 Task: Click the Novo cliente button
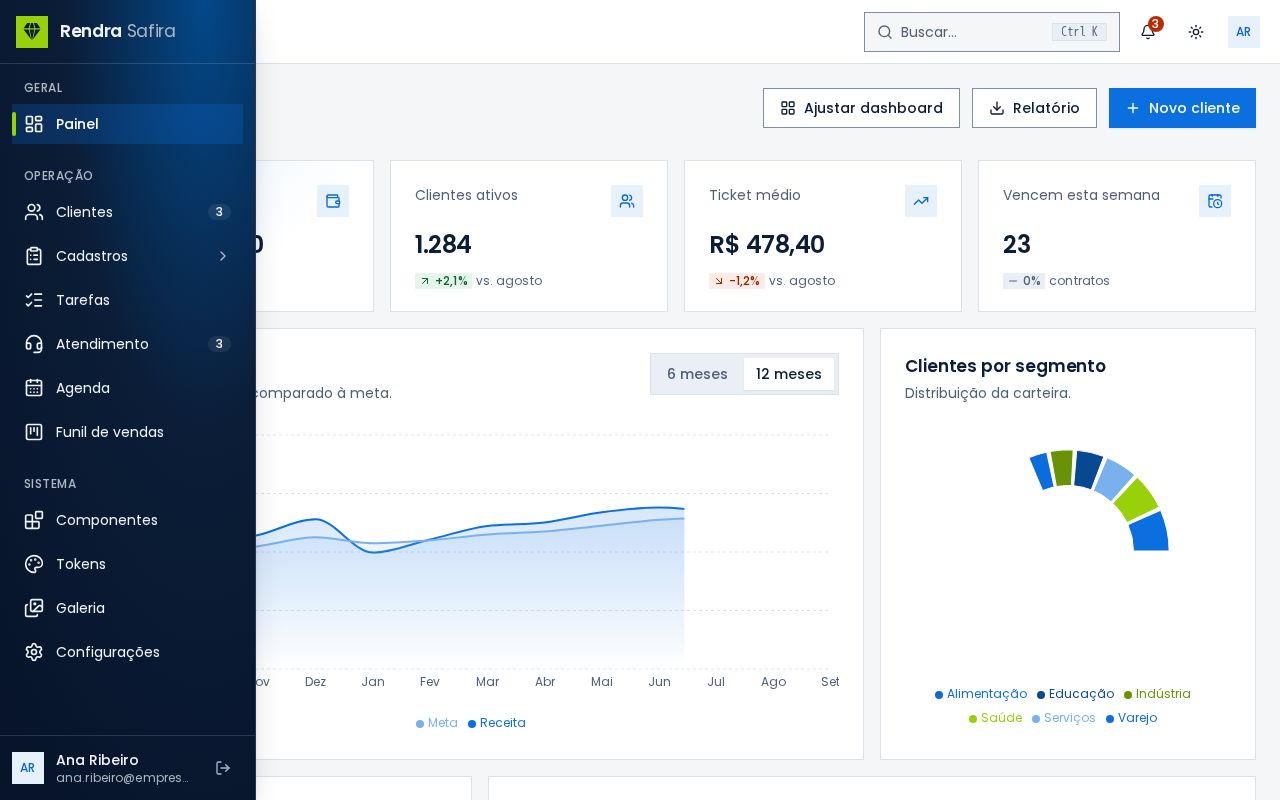click(1182, 108)
